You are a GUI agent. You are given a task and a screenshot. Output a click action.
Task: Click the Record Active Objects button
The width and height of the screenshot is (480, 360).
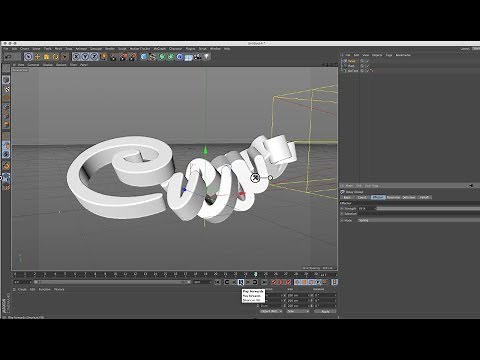pyautogui.click(x=275, y=282)
